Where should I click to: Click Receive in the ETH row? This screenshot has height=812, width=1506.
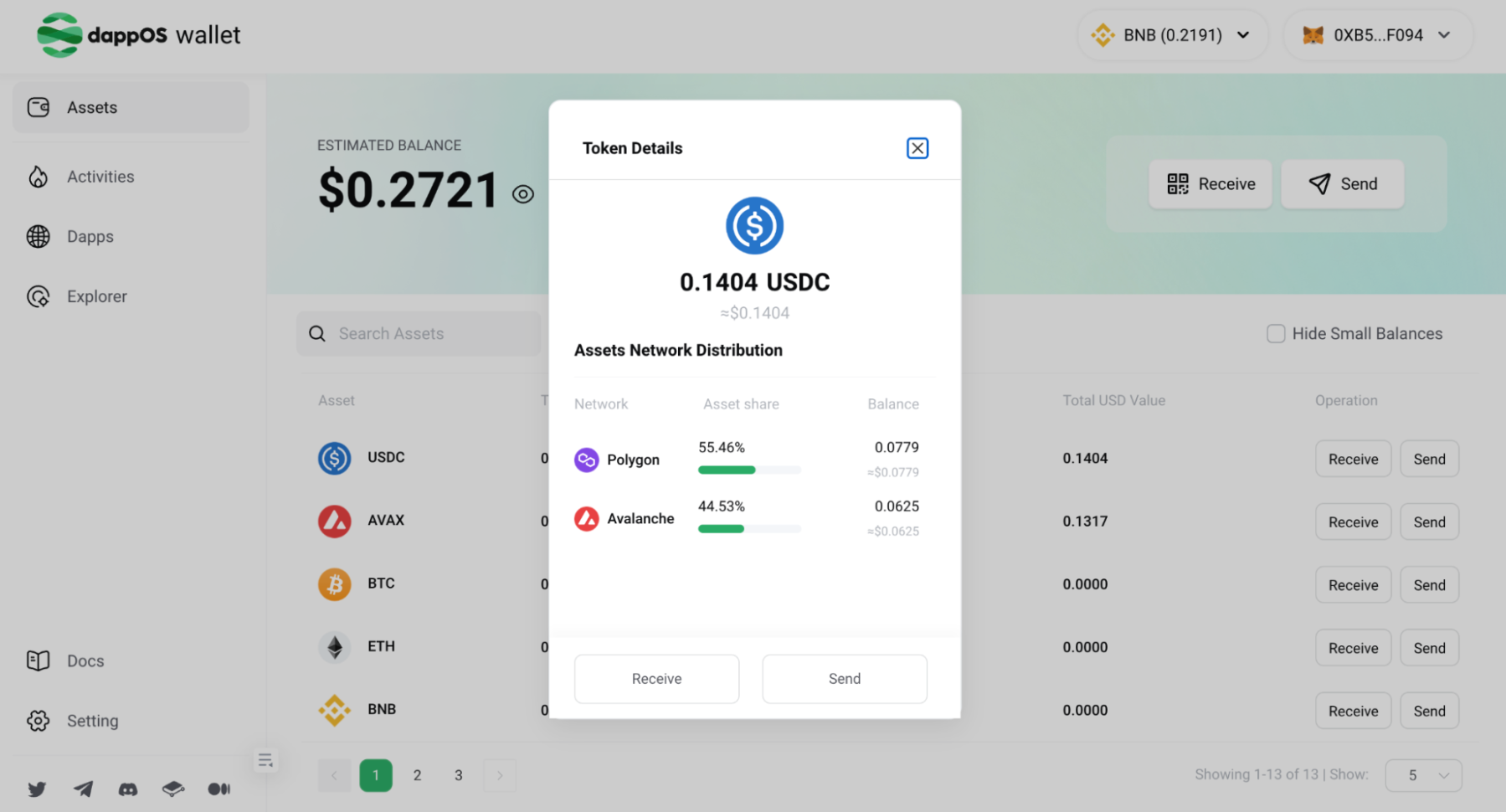tap(1353, 647)
